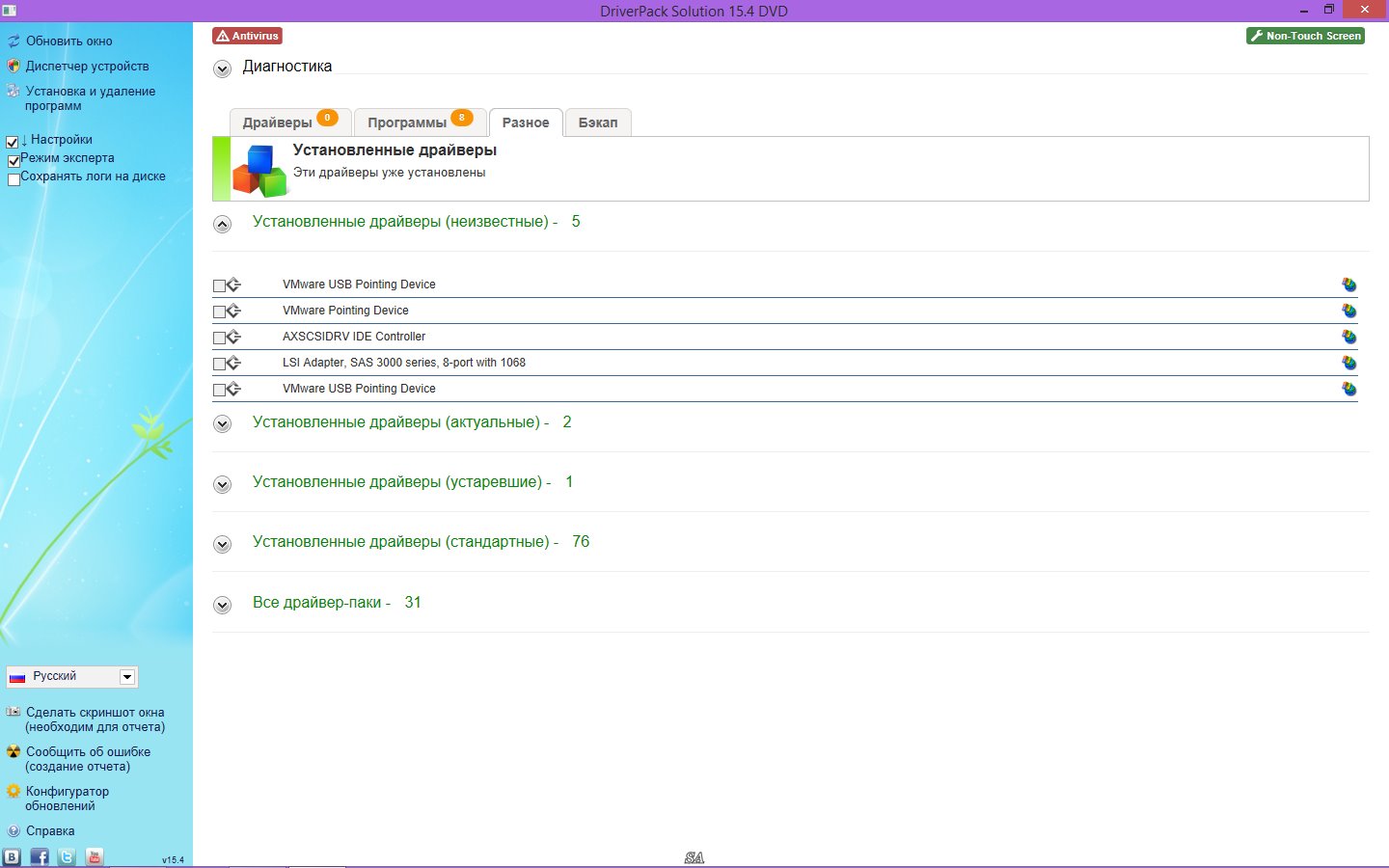Image resolution: width=1389 pixels, height=868 pixels.
Task: Toggle the Настройки checkbox
Action: coord(13,142)
